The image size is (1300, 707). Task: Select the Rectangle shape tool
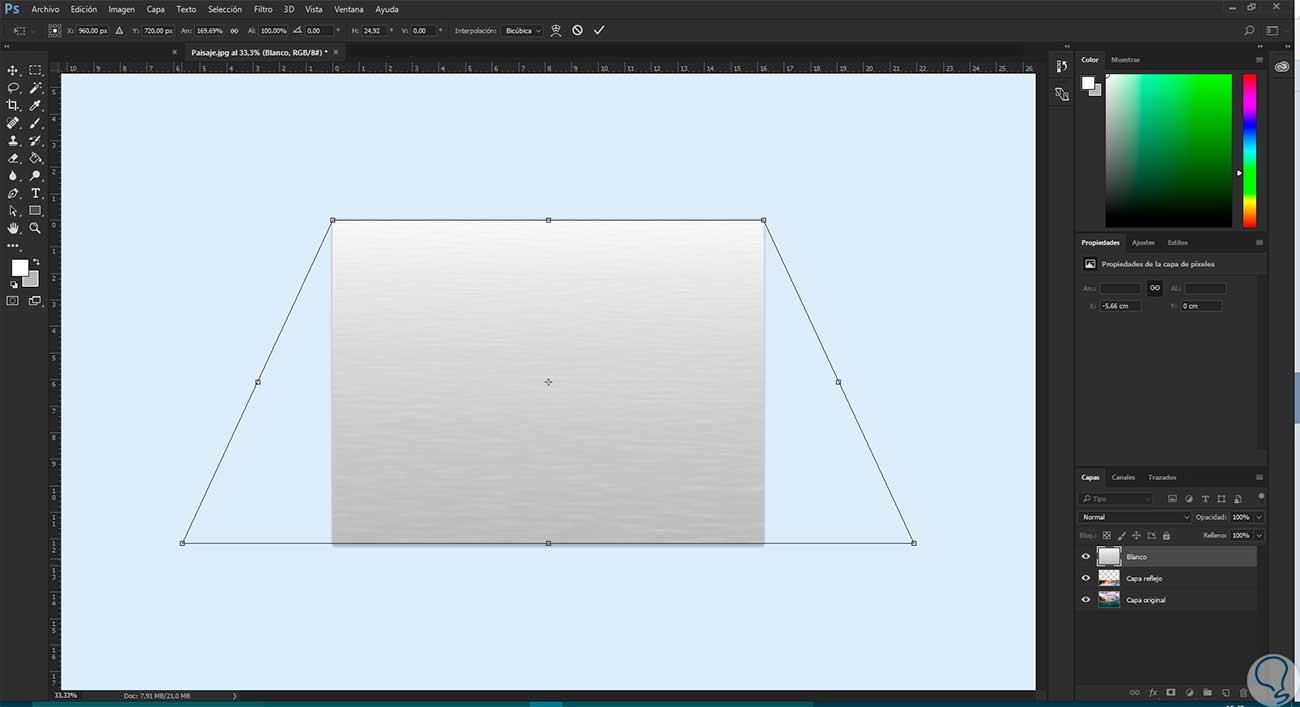tap(35, 211)
